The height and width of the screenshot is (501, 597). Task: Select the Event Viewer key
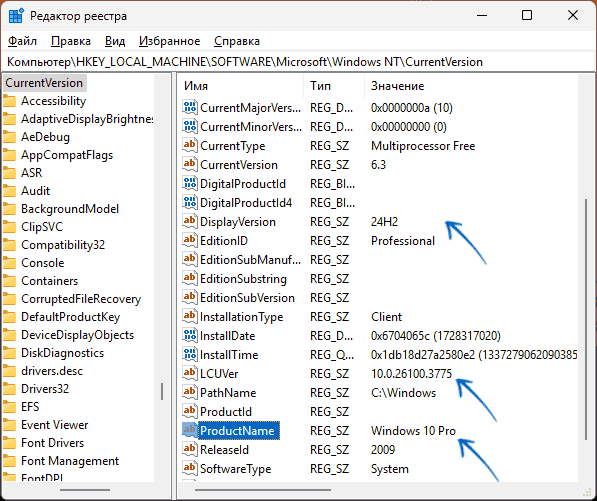pos(54,425)
